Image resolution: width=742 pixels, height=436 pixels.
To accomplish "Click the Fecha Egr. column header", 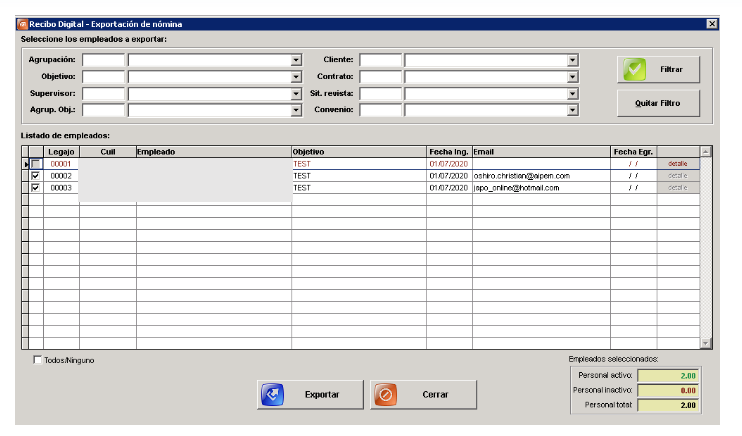I will pyautogui.click(x=633, y=152).
